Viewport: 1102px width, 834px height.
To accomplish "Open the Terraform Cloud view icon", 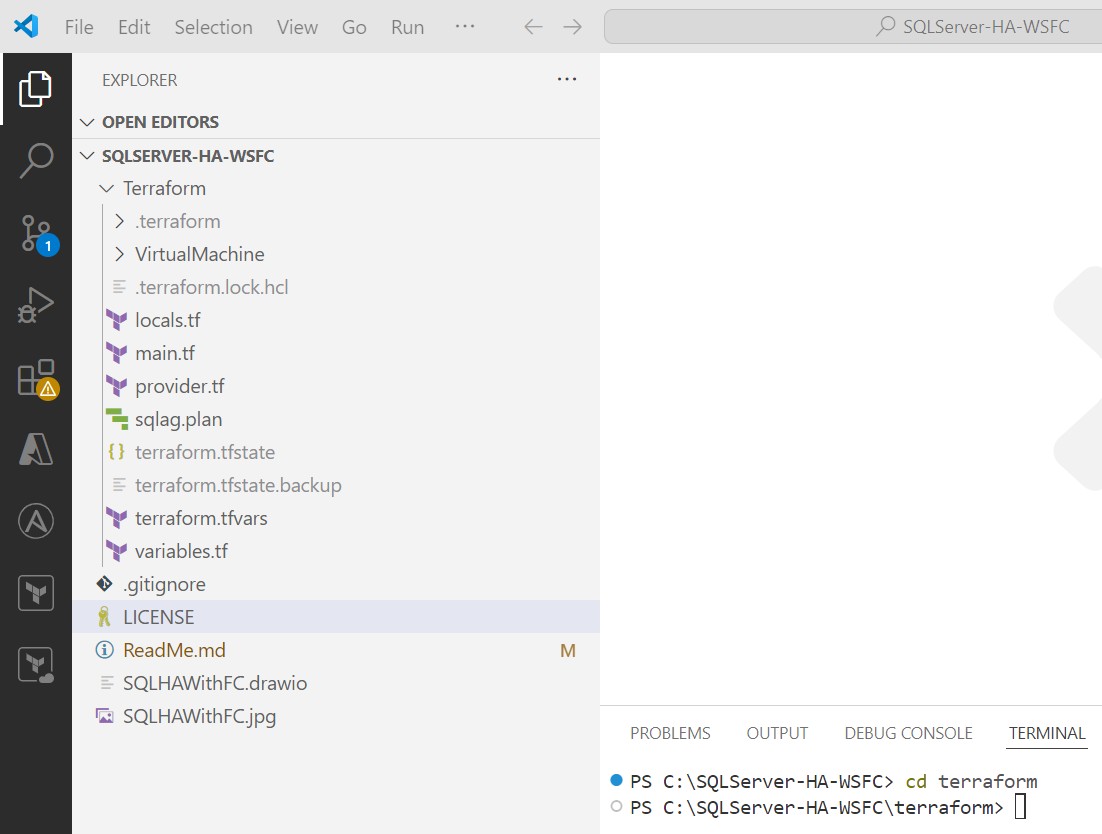I will [35, 665].
